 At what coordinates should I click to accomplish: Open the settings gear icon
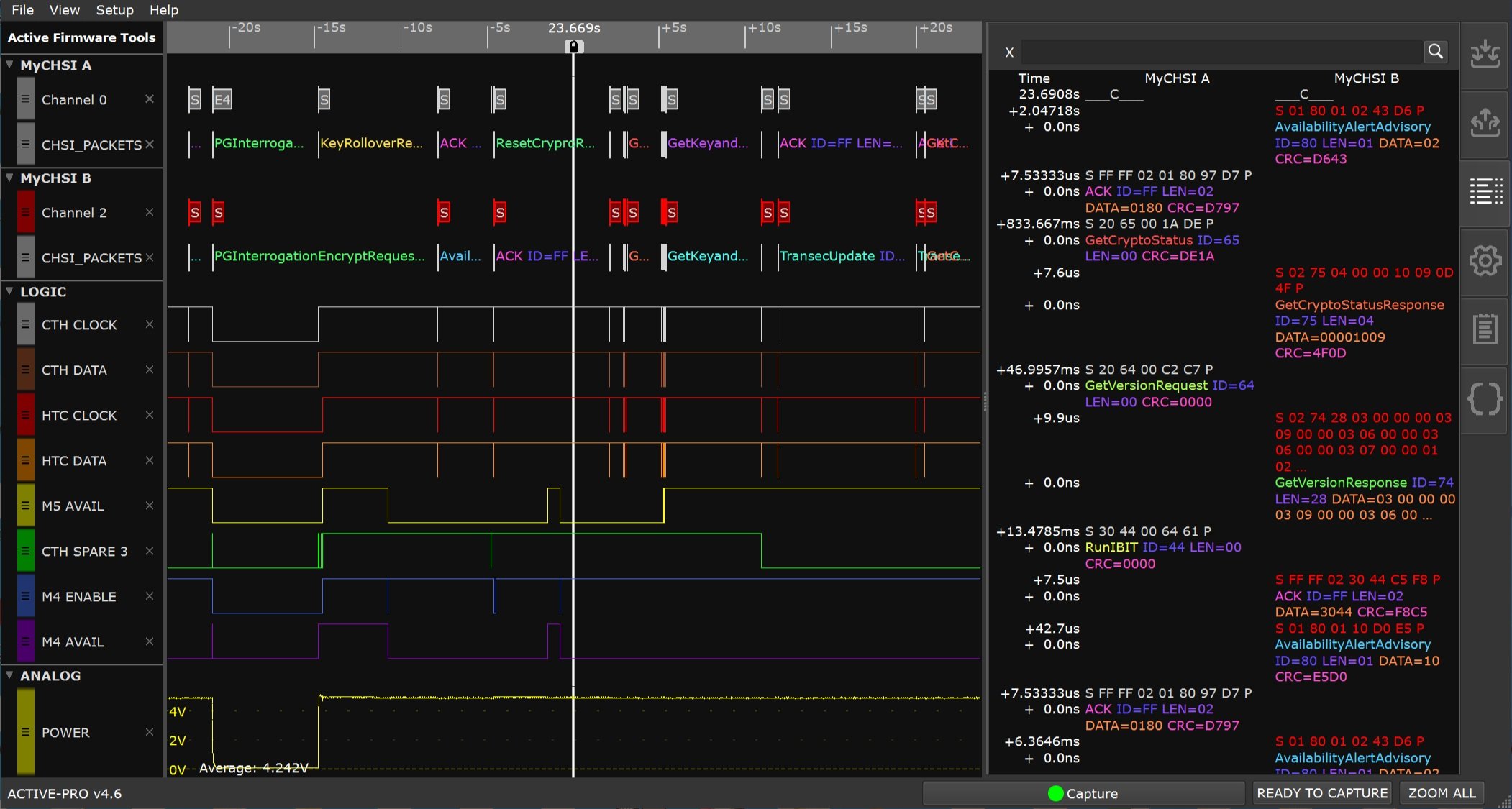[1485, 260]
